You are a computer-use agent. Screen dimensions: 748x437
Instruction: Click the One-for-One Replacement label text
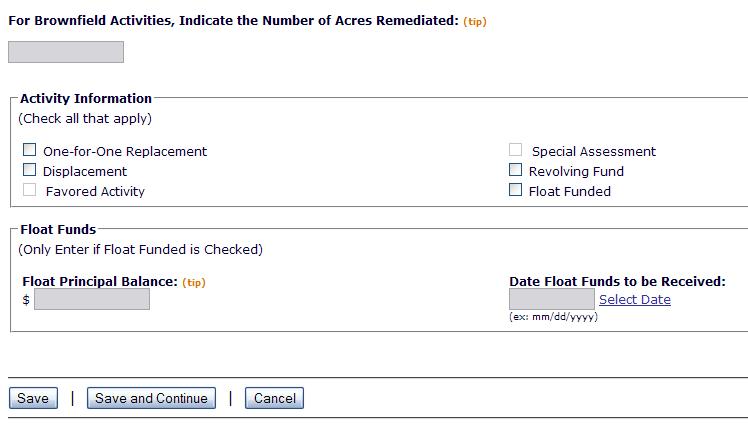point(125,152)
